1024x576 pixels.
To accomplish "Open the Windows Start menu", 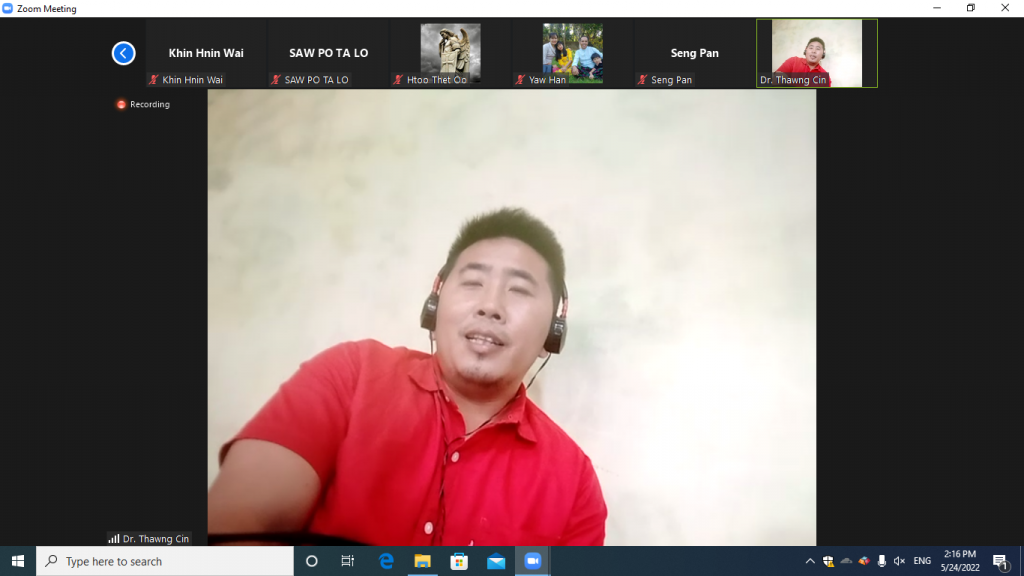I will [18, 561].
